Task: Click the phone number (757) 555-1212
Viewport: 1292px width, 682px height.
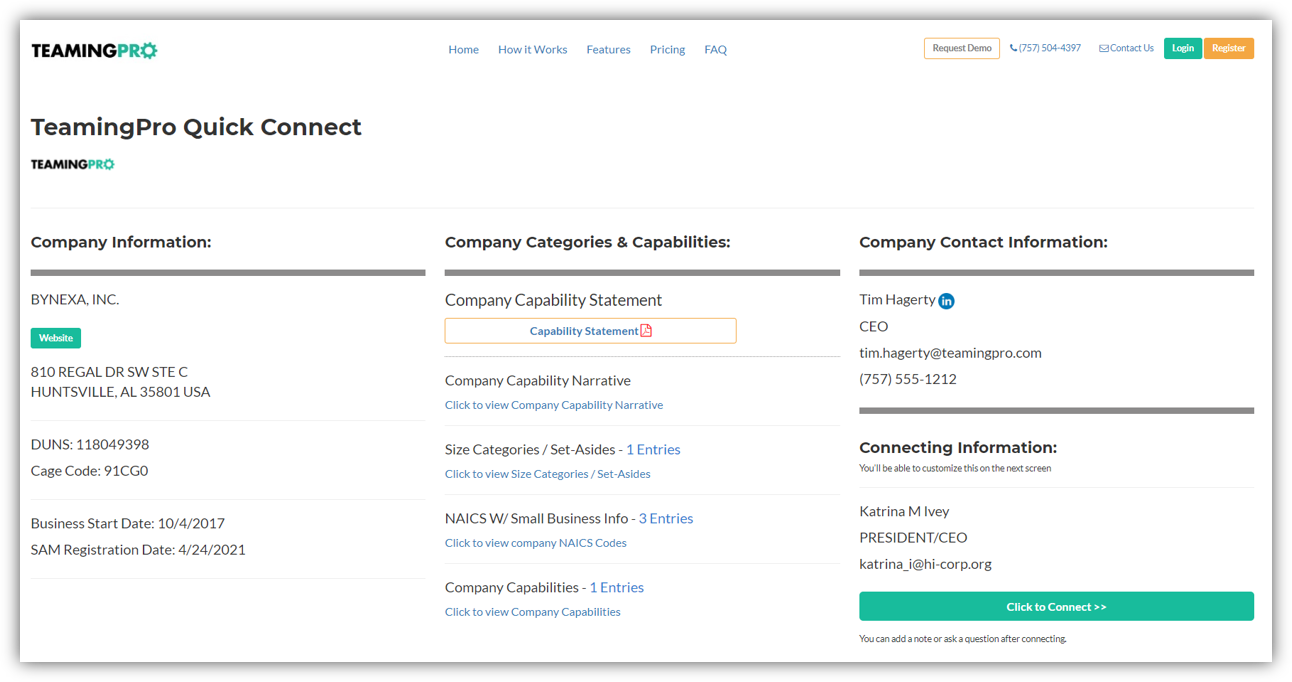Action: tap(908, 379)
